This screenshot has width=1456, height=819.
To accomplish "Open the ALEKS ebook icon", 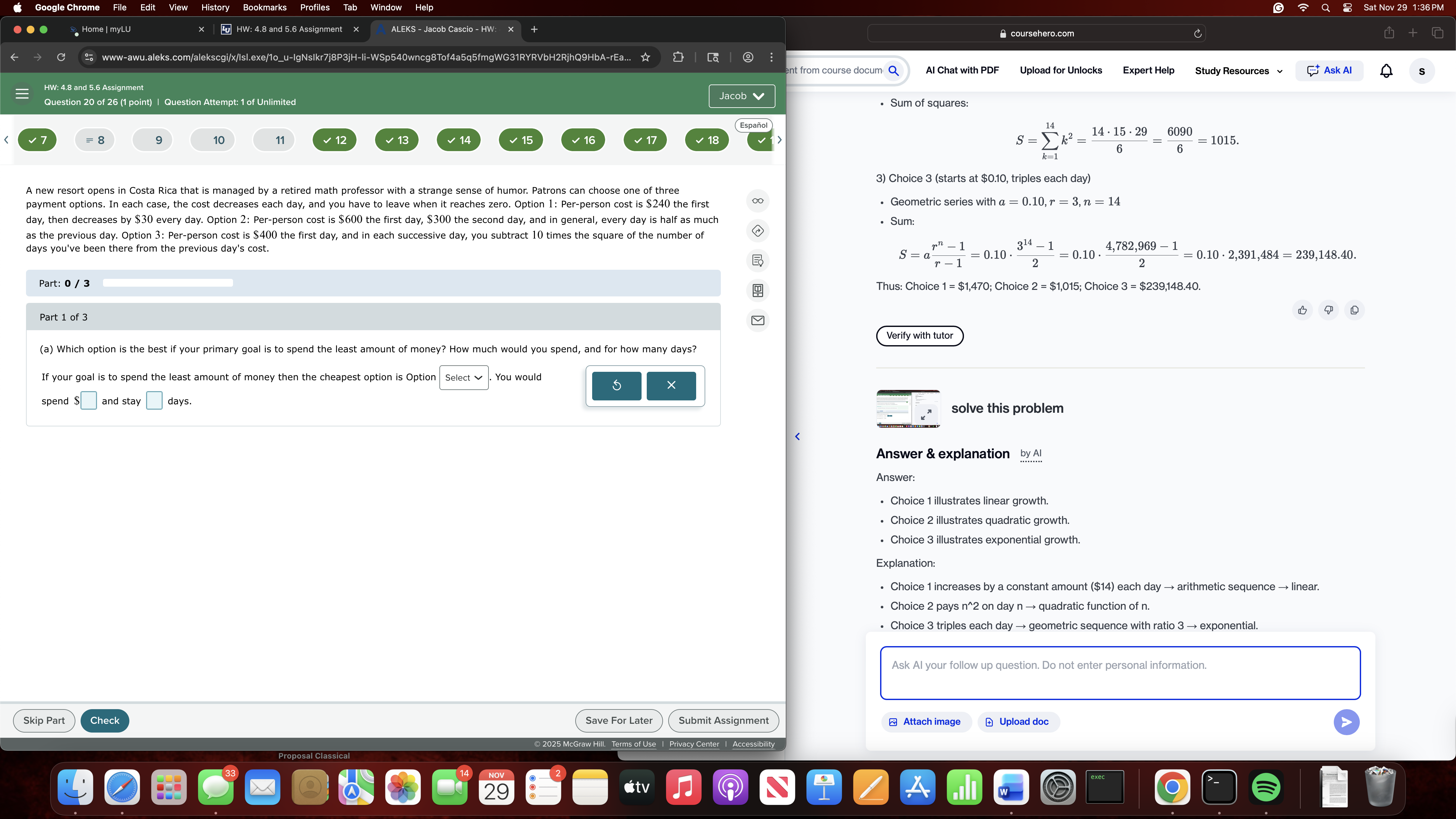I will [x=757, y=291].
